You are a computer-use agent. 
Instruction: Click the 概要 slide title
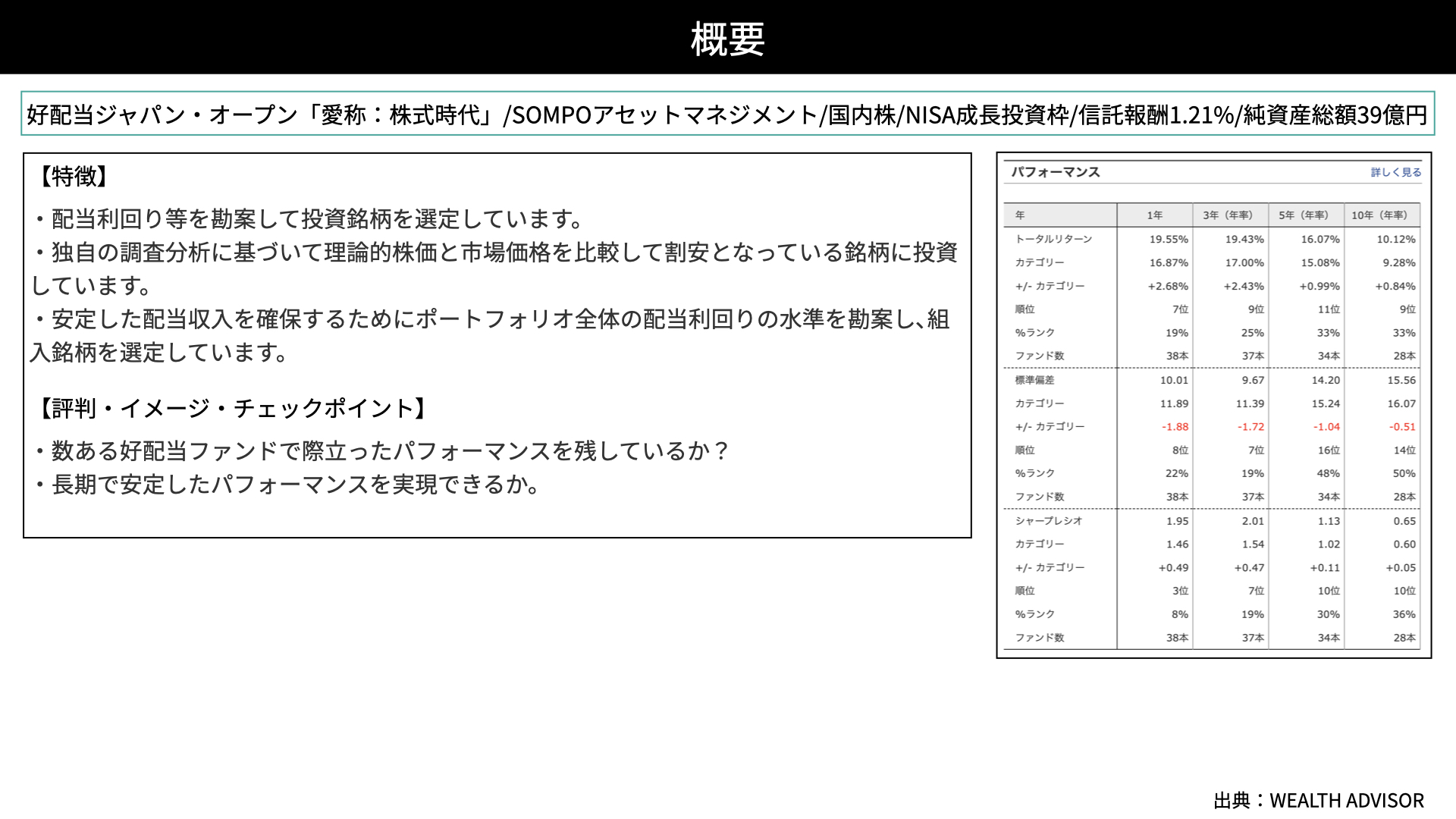728,38
